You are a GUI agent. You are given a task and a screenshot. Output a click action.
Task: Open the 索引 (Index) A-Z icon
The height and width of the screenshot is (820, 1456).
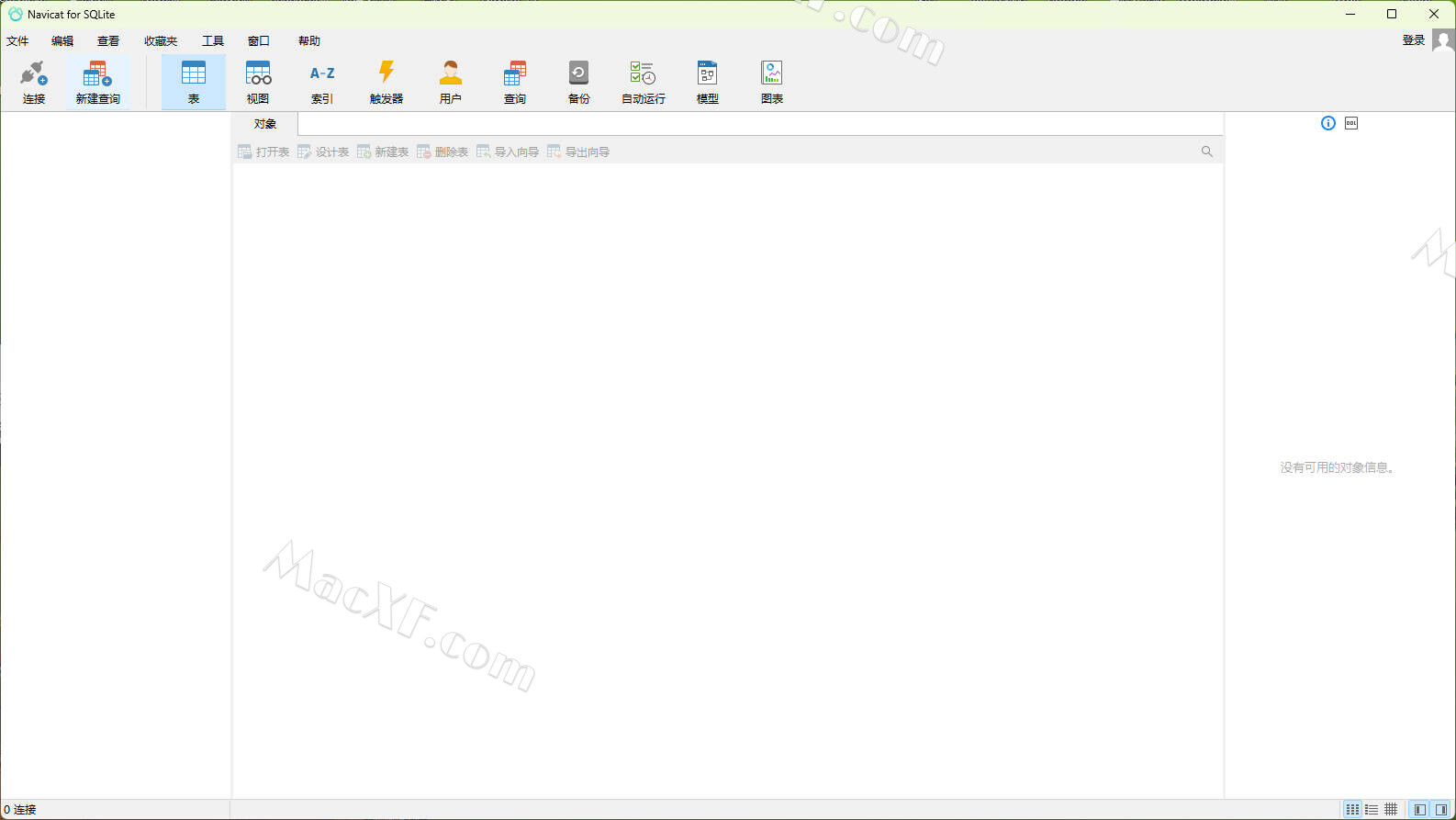click(x=322, y=82)
